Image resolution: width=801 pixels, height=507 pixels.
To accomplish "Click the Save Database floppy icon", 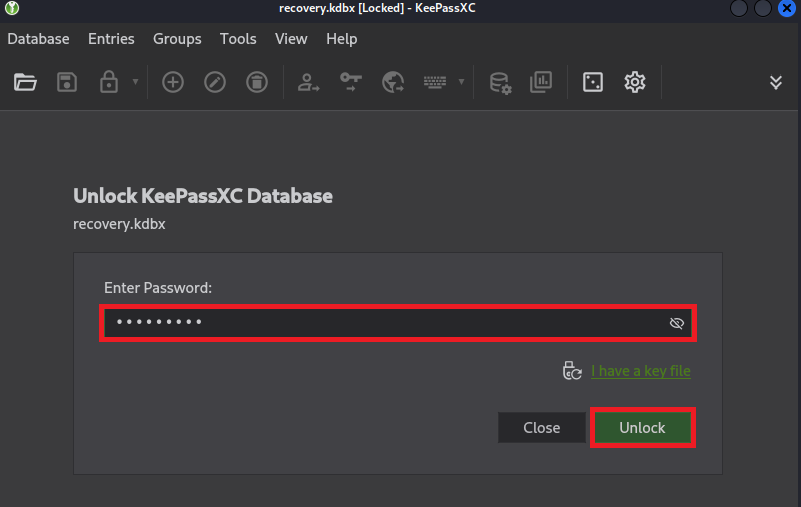I will point(67,82).
